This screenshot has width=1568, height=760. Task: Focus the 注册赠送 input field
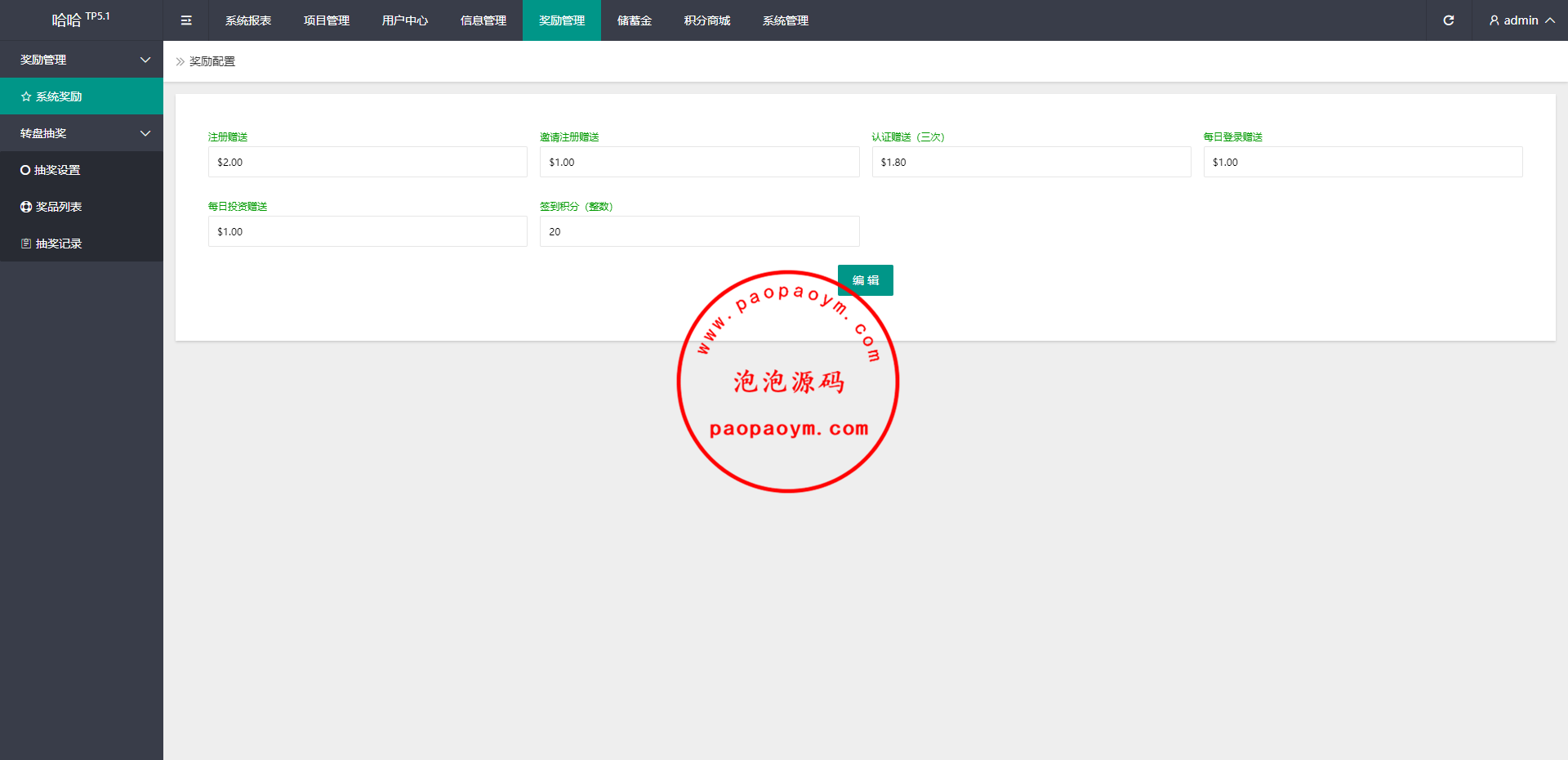(x=367, y=162)
